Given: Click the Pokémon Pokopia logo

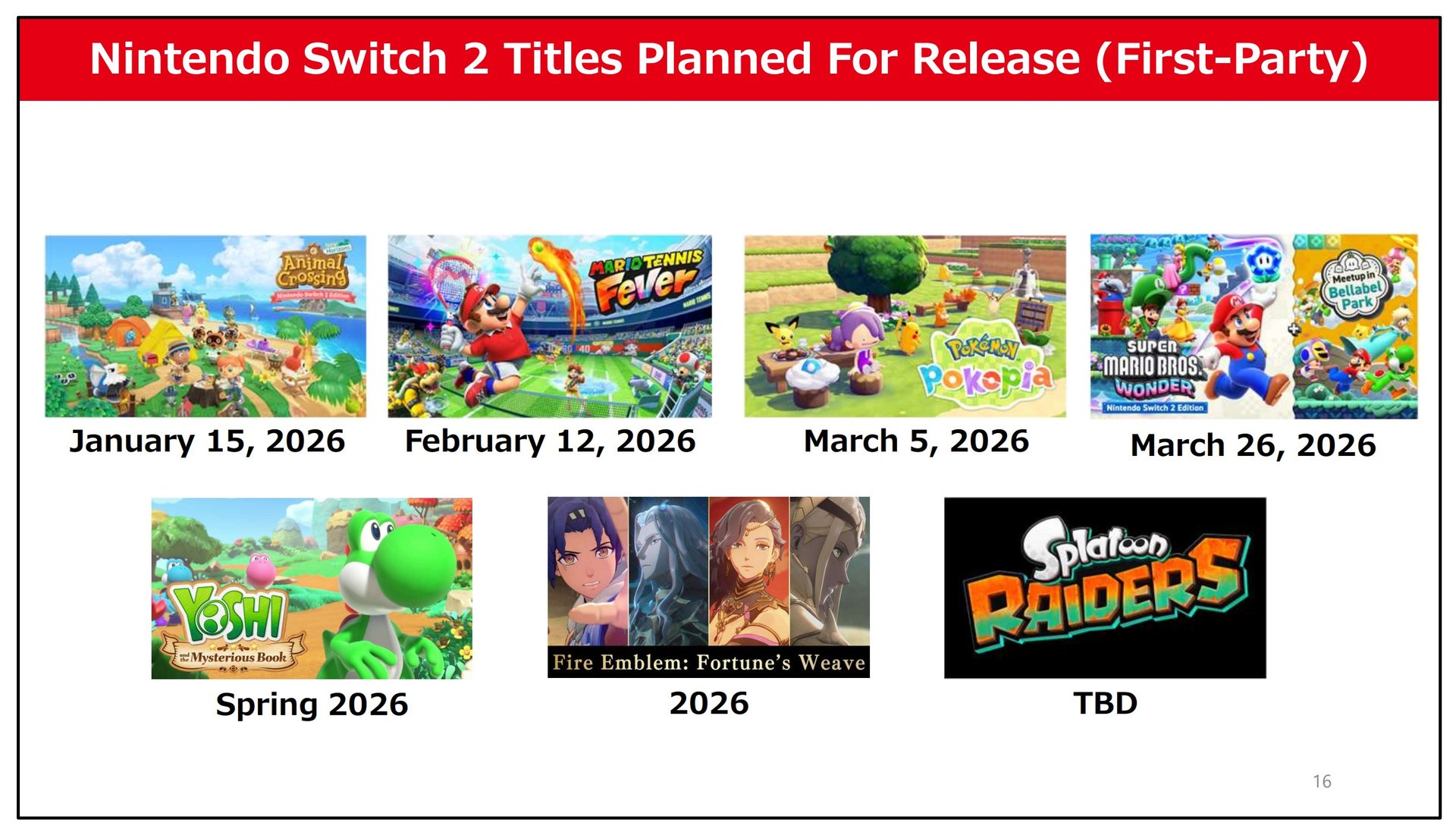Looking at the screenshot, I should [x=985, y=366].
